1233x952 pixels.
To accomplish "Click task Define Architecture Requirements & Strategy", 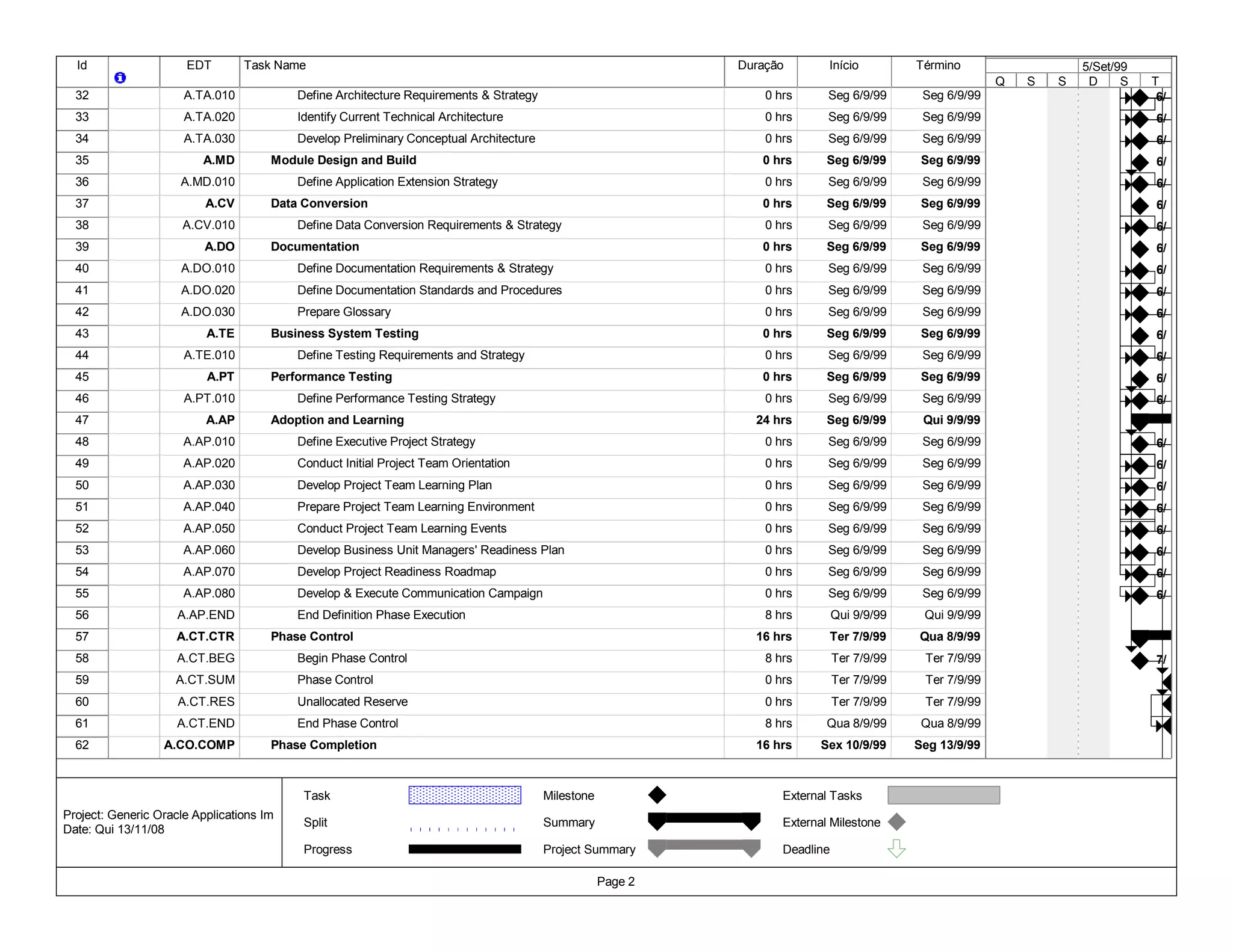I will pyautogui.click(x=417, y=95).
